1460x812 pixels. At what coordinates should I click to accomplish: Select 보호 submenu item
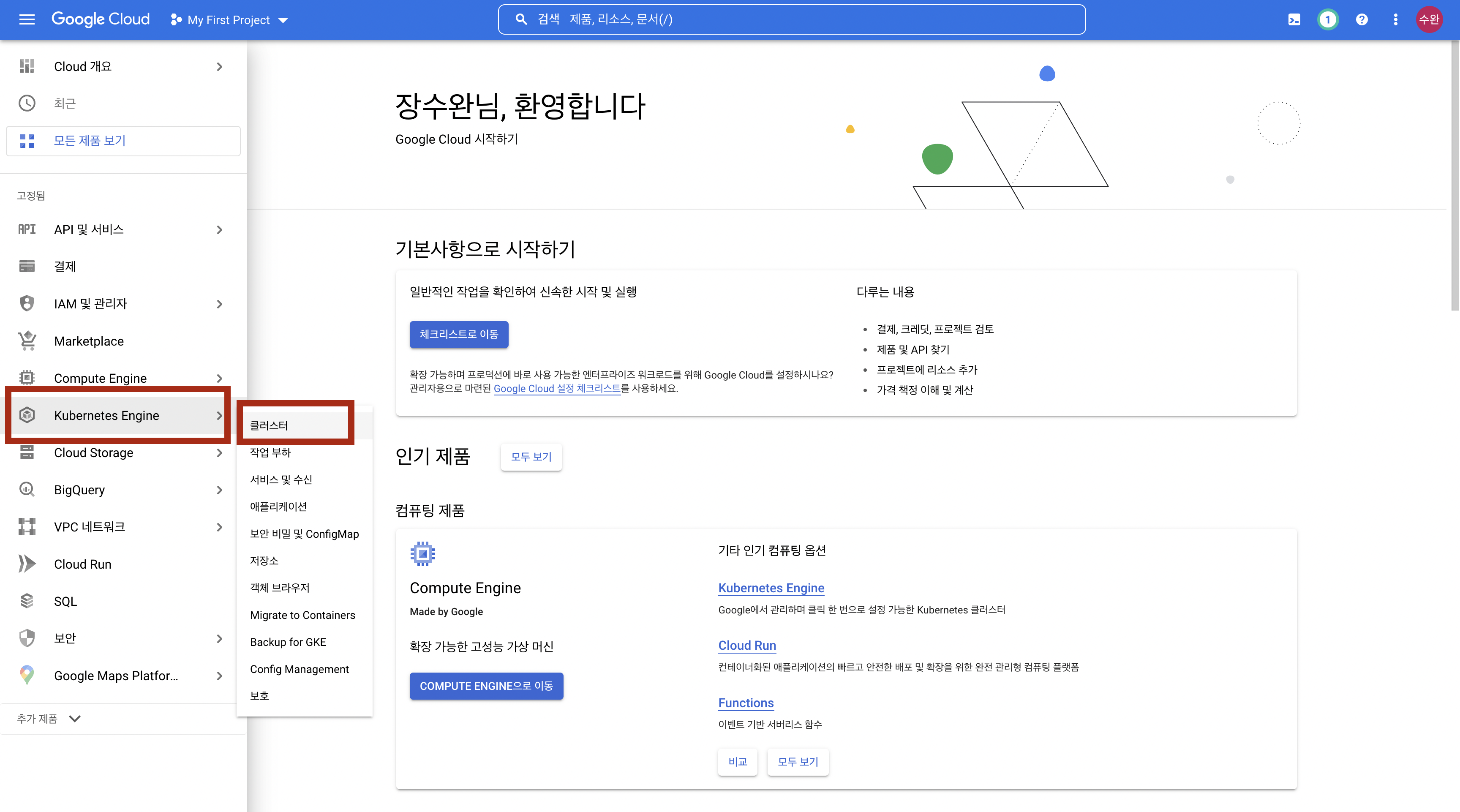(x=304, y=696)
